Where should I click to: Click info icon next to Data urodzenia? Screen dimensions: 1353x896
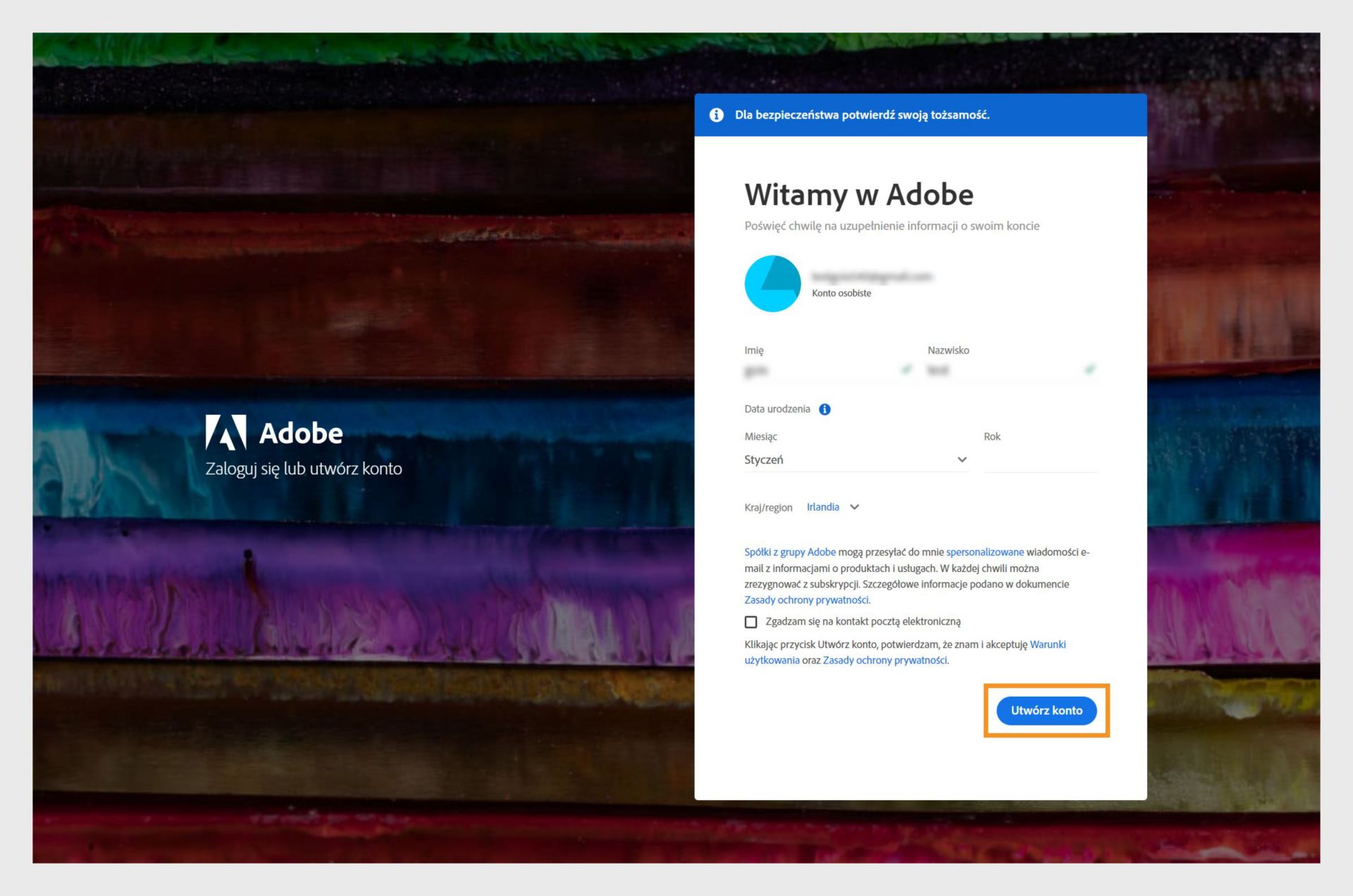point(824,409)
